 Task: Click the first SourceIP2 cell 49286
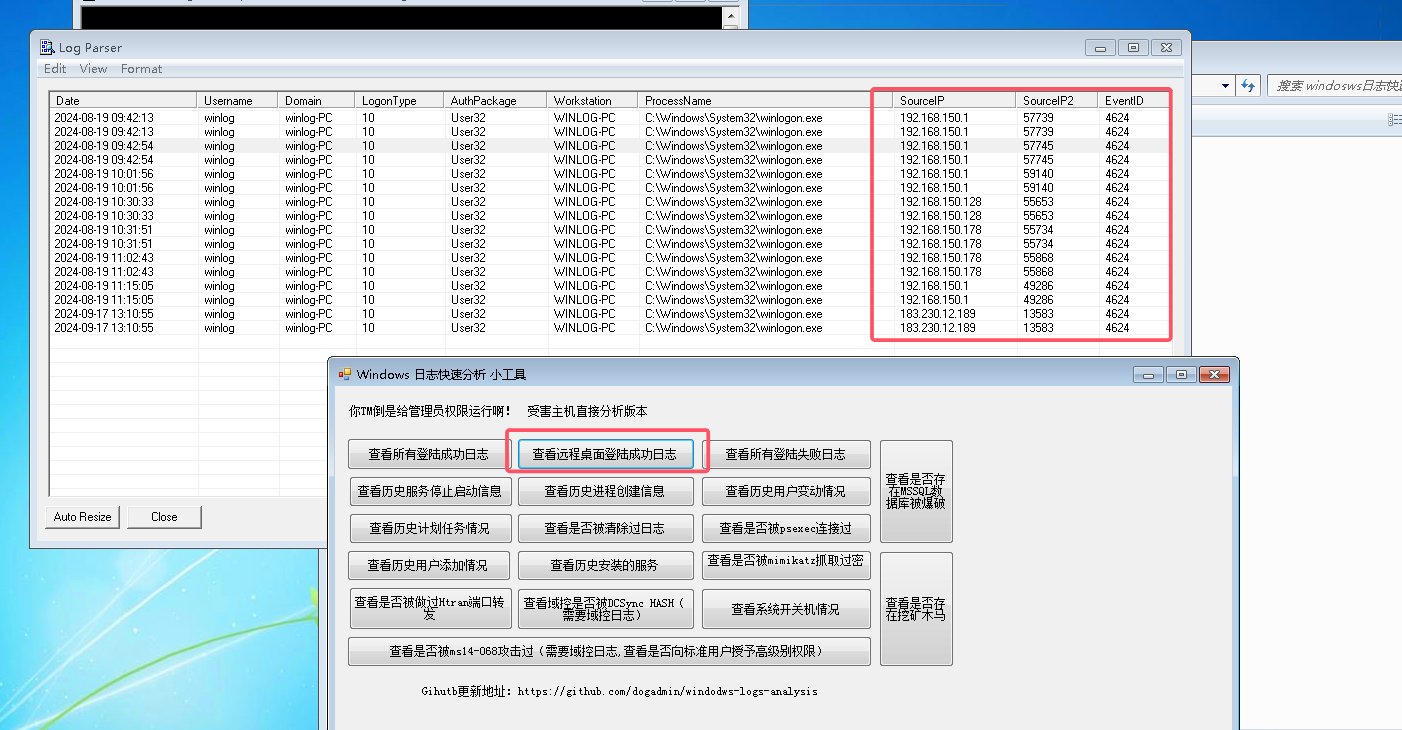(x=1038, y=286)
